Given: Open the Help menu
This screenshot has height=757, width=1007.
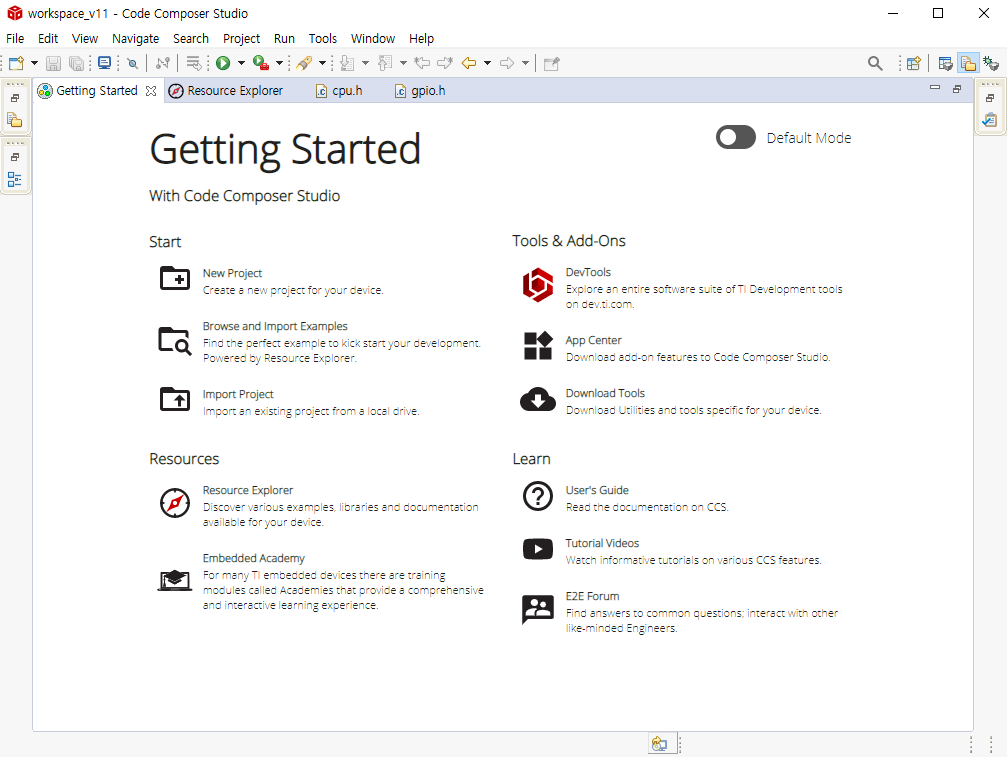Looking at the screenshot, I should pos(421,39).
